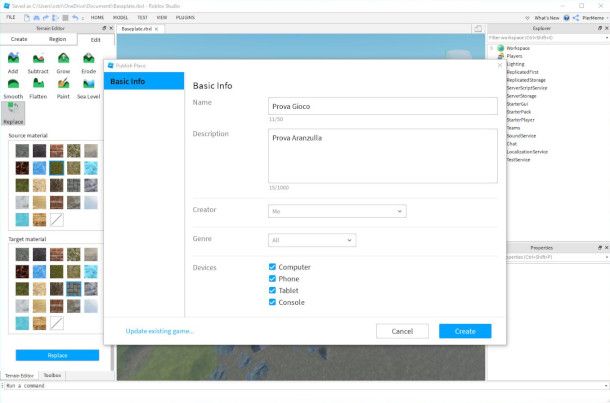Select the Replace terrain tool icon

point(13,113)
